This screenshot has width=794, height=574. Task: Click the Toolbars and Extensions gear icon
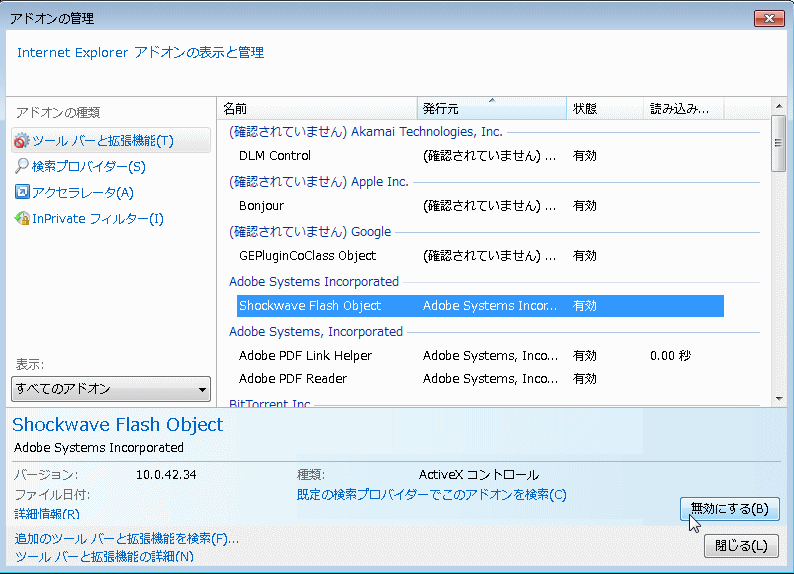(x=21, y=141)
